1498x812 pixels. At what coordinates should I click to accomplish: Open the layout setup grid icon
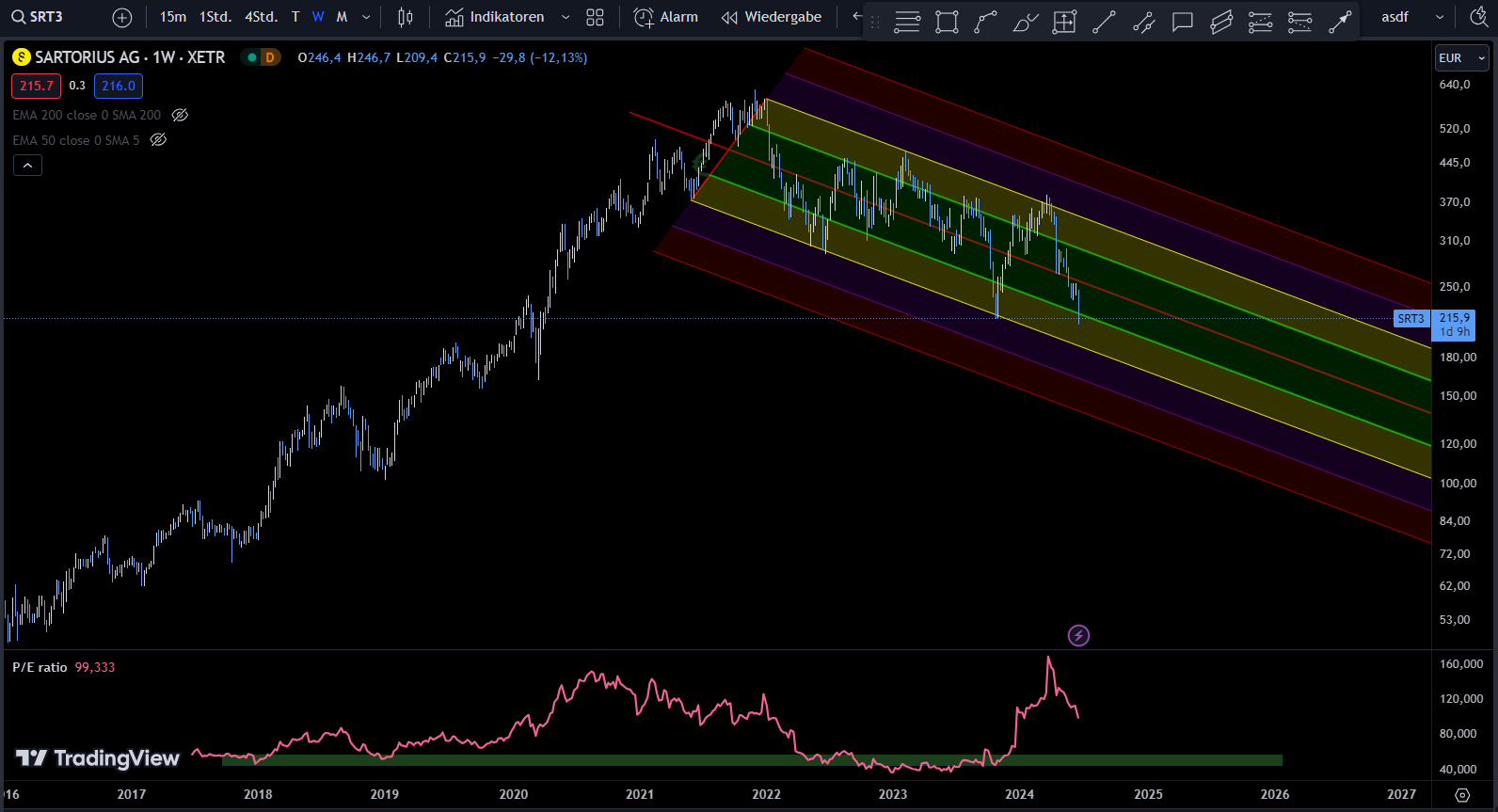pyautogui.click(x=595, y=17)
